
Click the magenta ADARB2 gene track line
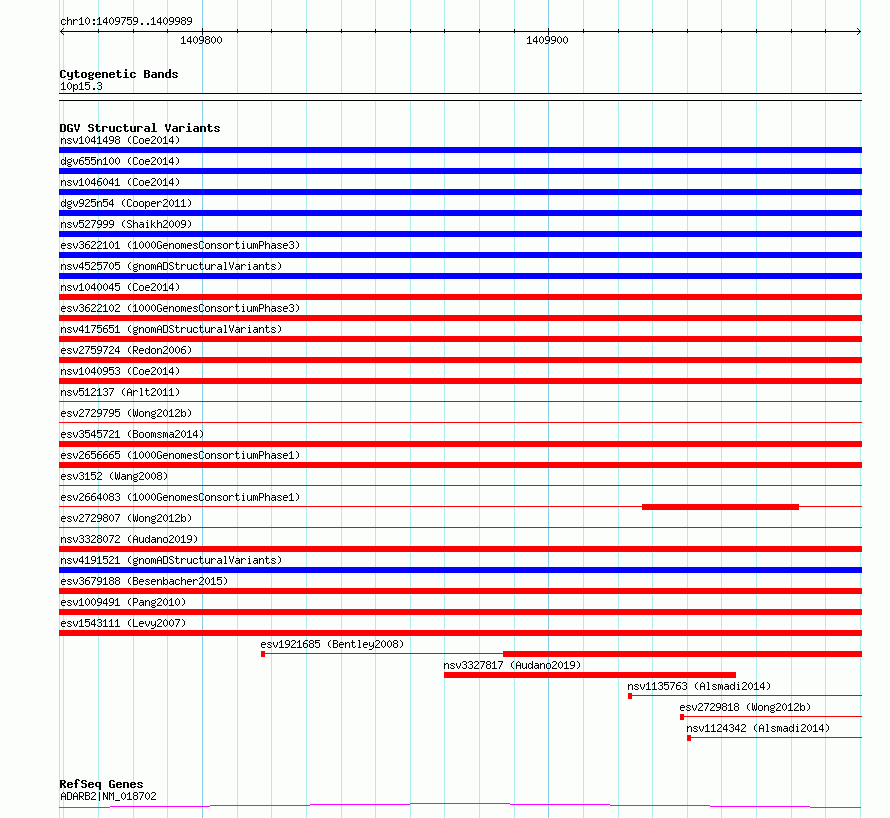tap(460, 805)
